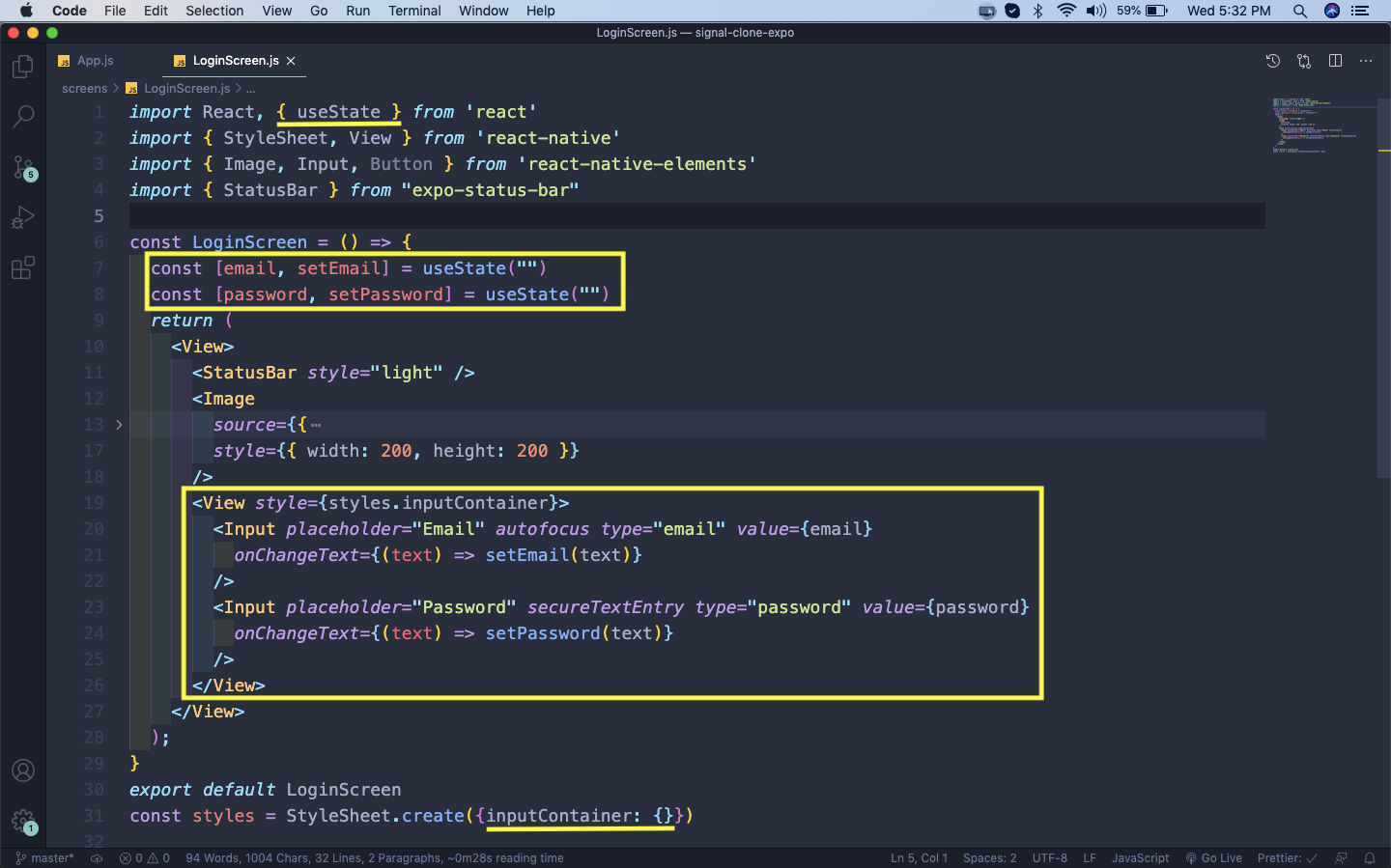
Task: Click the 59% battery indicator
Action: point(1143,11)
